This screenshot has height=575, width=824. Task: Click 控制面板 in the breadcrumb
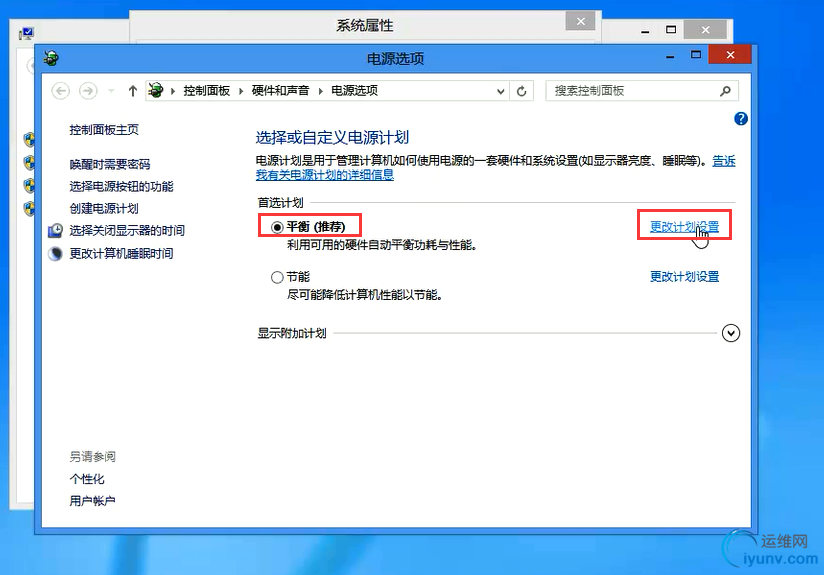click(x=207, y=91)
